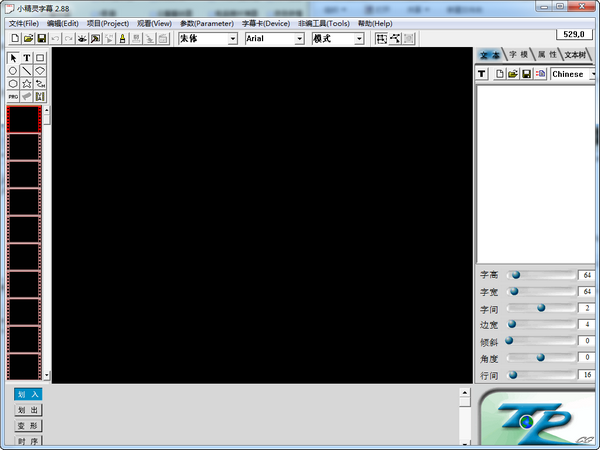
Task: Select the star shape tool
Action: tap(26, 83)
